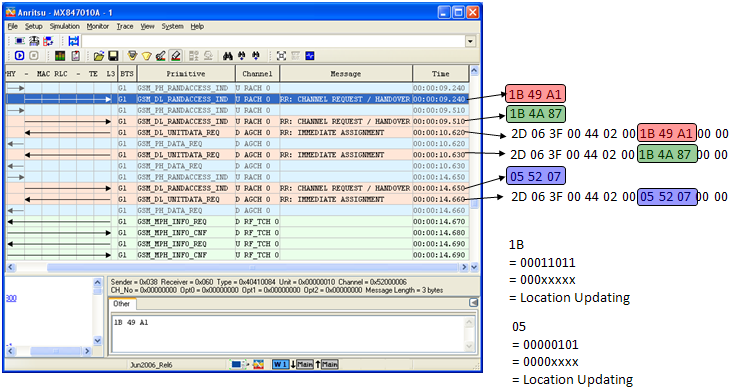
Task: Open the View menu
Action: pos(147,27)
